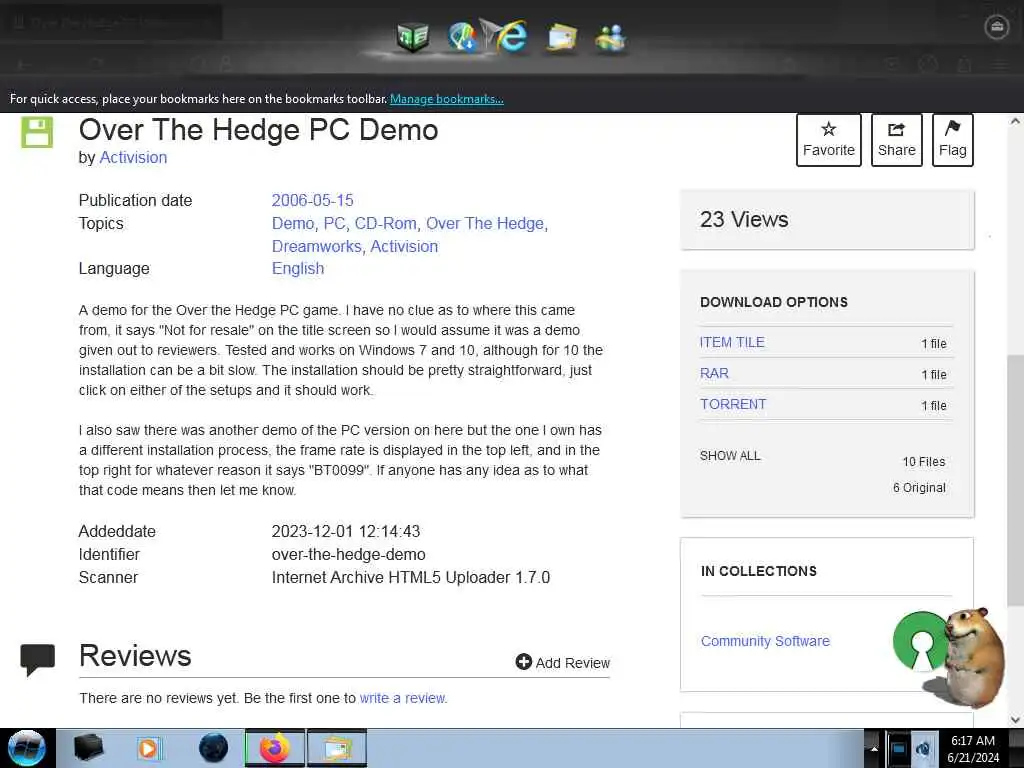The image size is (1024, 768).
Task: Click the identifier over-the-hedge-demo
Action: [348, 554]
